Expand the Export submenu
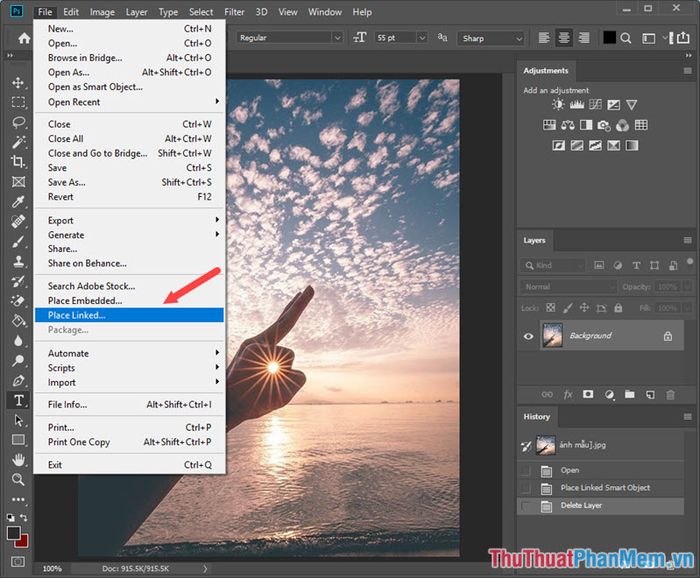The height and width of the screenshot is (578, 700). tap(129, 220)
